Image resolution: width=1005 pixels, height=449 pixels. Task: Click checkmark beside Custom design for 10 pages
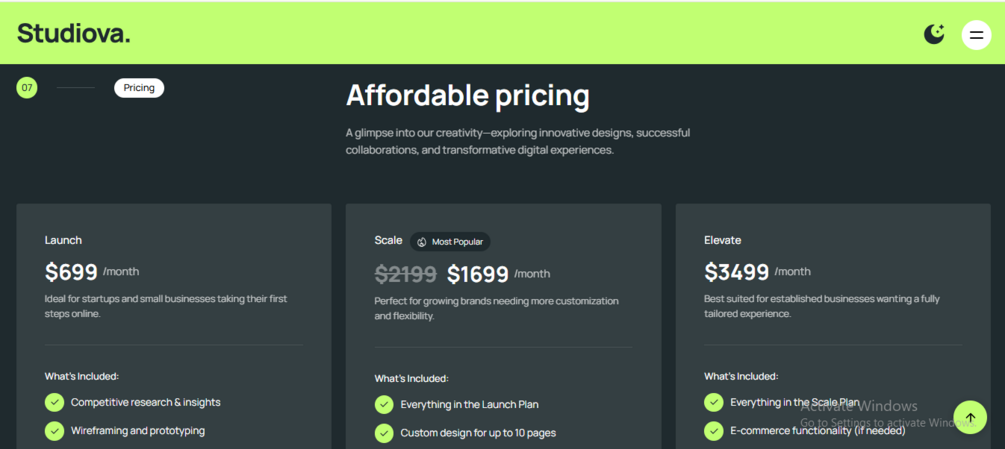pos(384,433)
